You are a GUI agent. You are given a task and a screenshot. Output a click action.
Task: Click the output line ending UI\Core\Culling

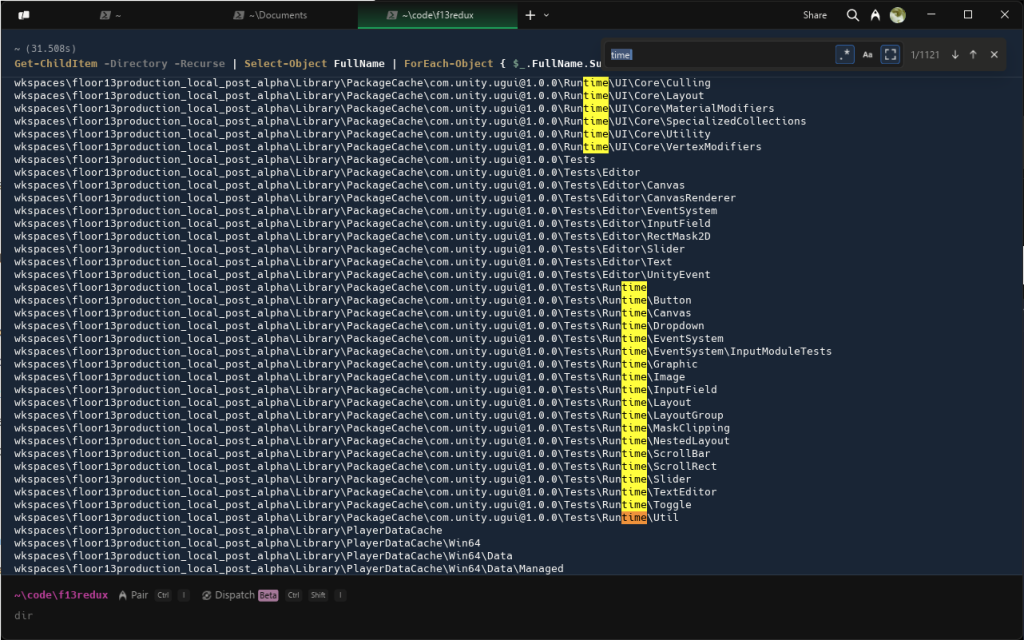(362, 83)
